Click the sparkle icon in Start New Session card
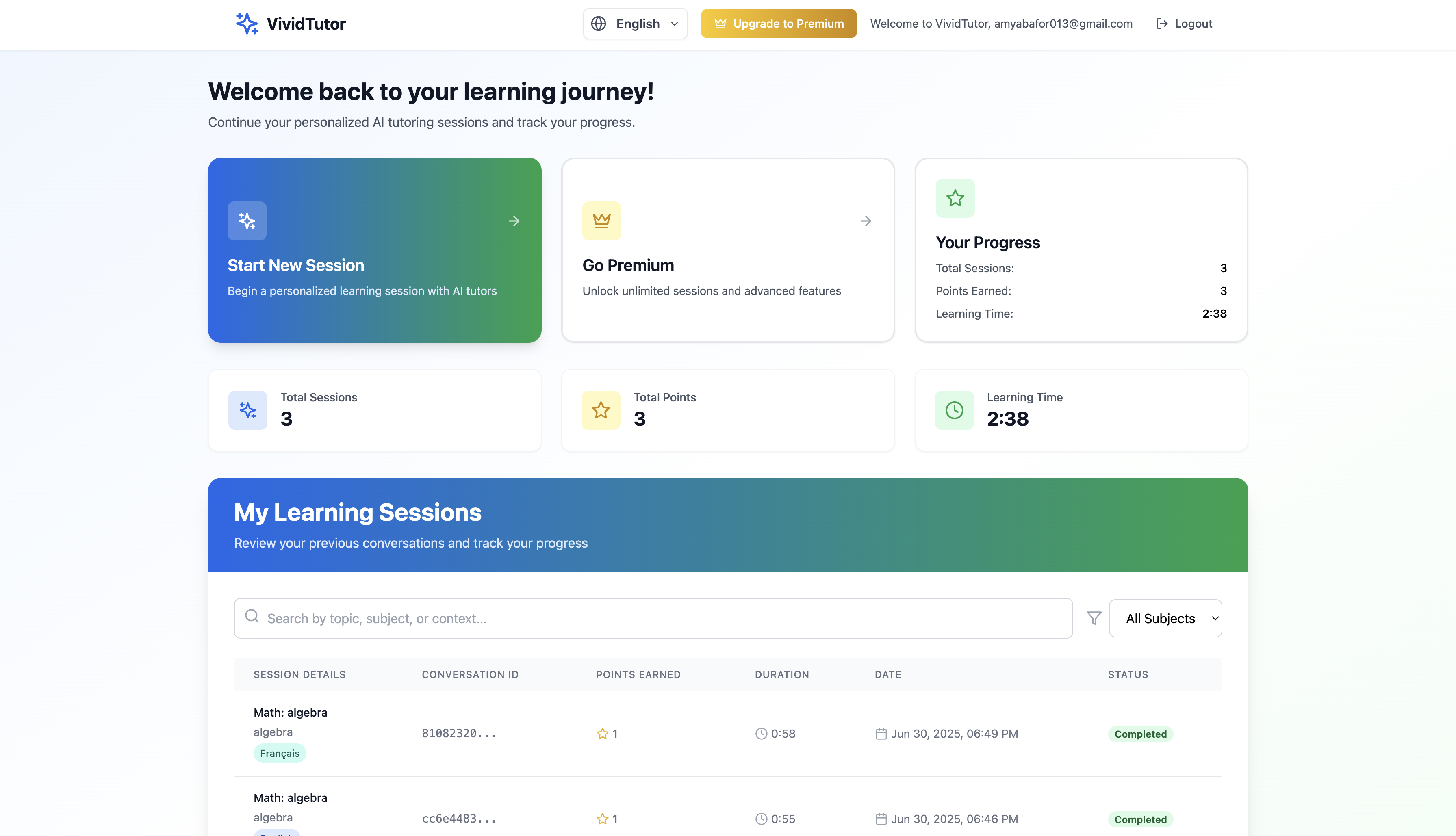1456x836 pixels. pyautogui.click(x=247, y=221)
